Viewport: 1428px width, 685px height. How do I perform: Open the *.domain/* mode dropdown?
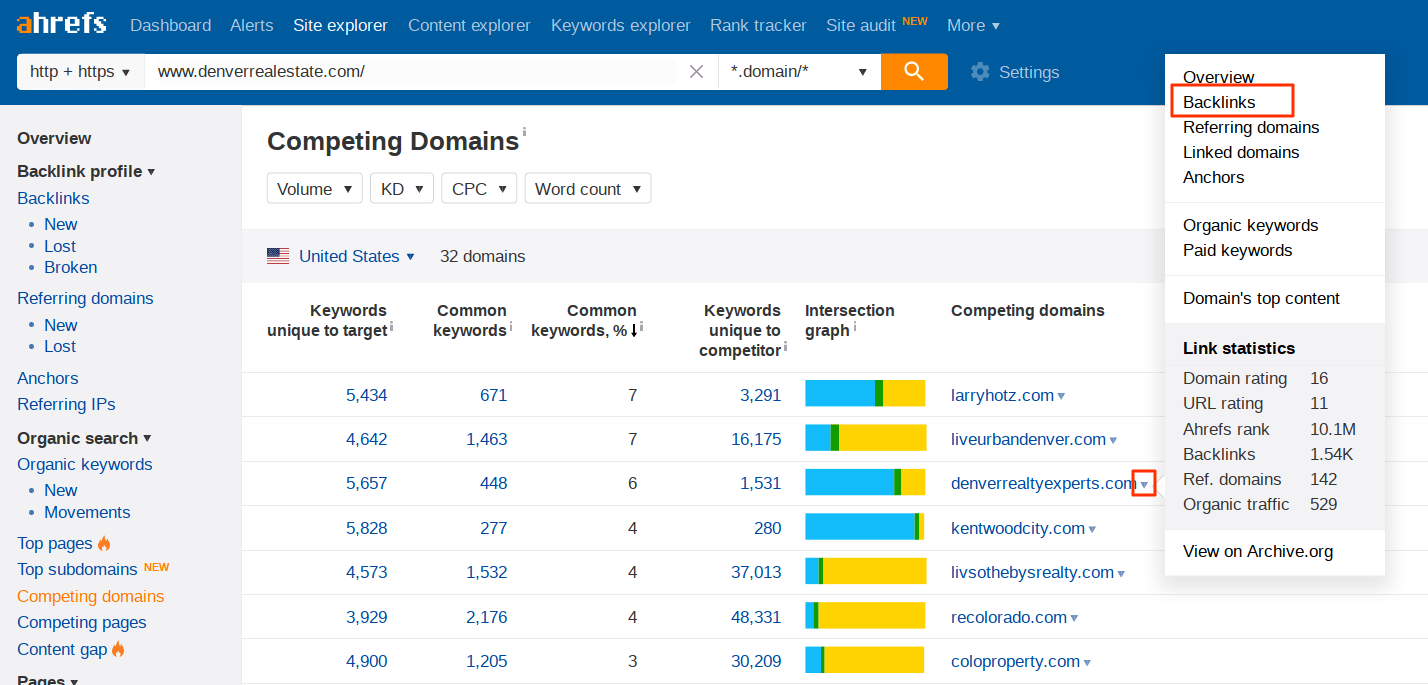click(799, 72)
